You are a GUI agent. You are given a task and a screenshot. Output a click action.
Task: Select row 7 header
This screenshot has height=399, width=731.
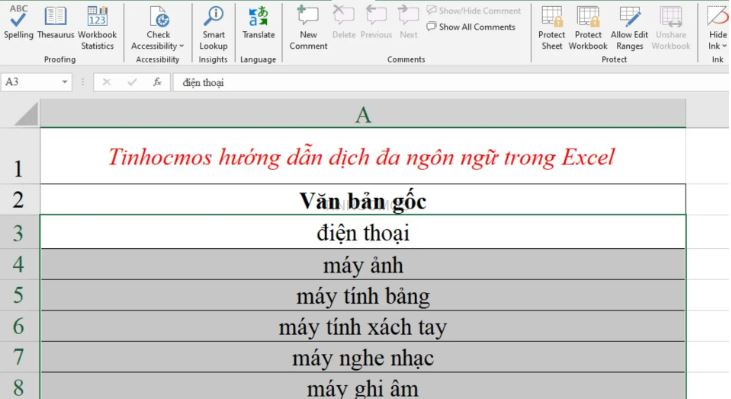(x=19, y=357)
